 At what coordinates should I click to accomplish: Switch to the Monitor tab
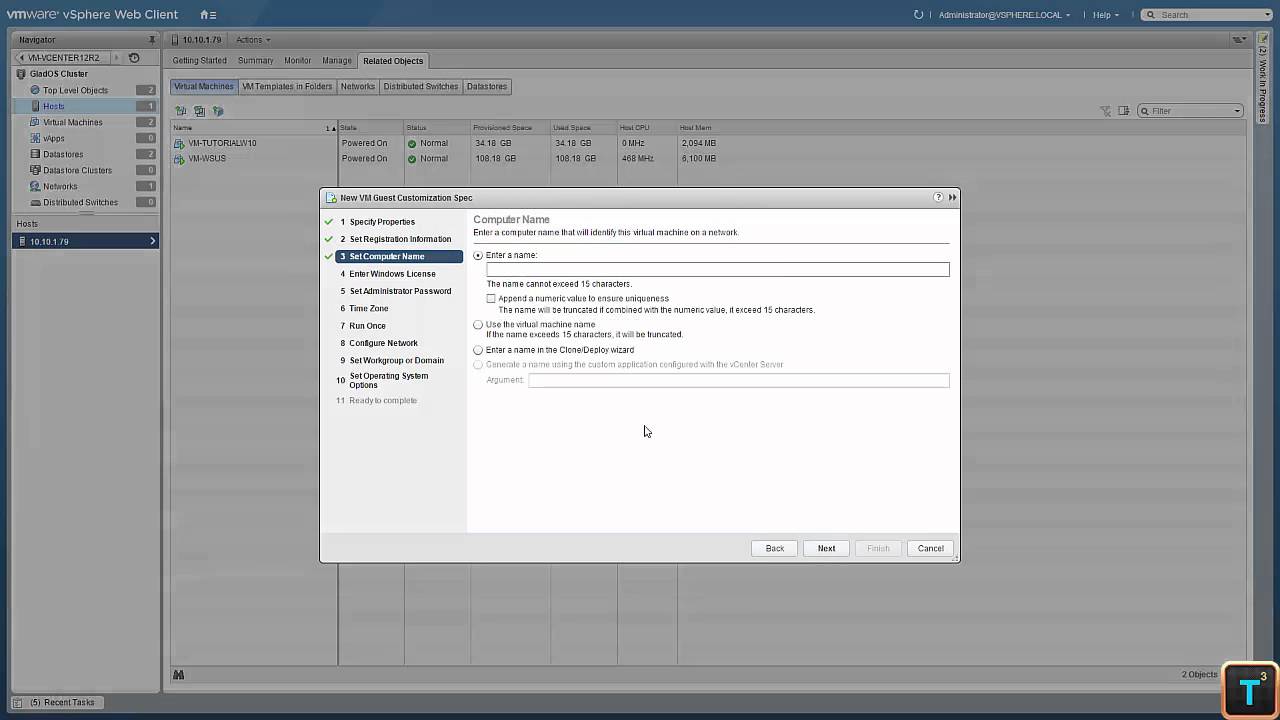(x=298, y=61)
